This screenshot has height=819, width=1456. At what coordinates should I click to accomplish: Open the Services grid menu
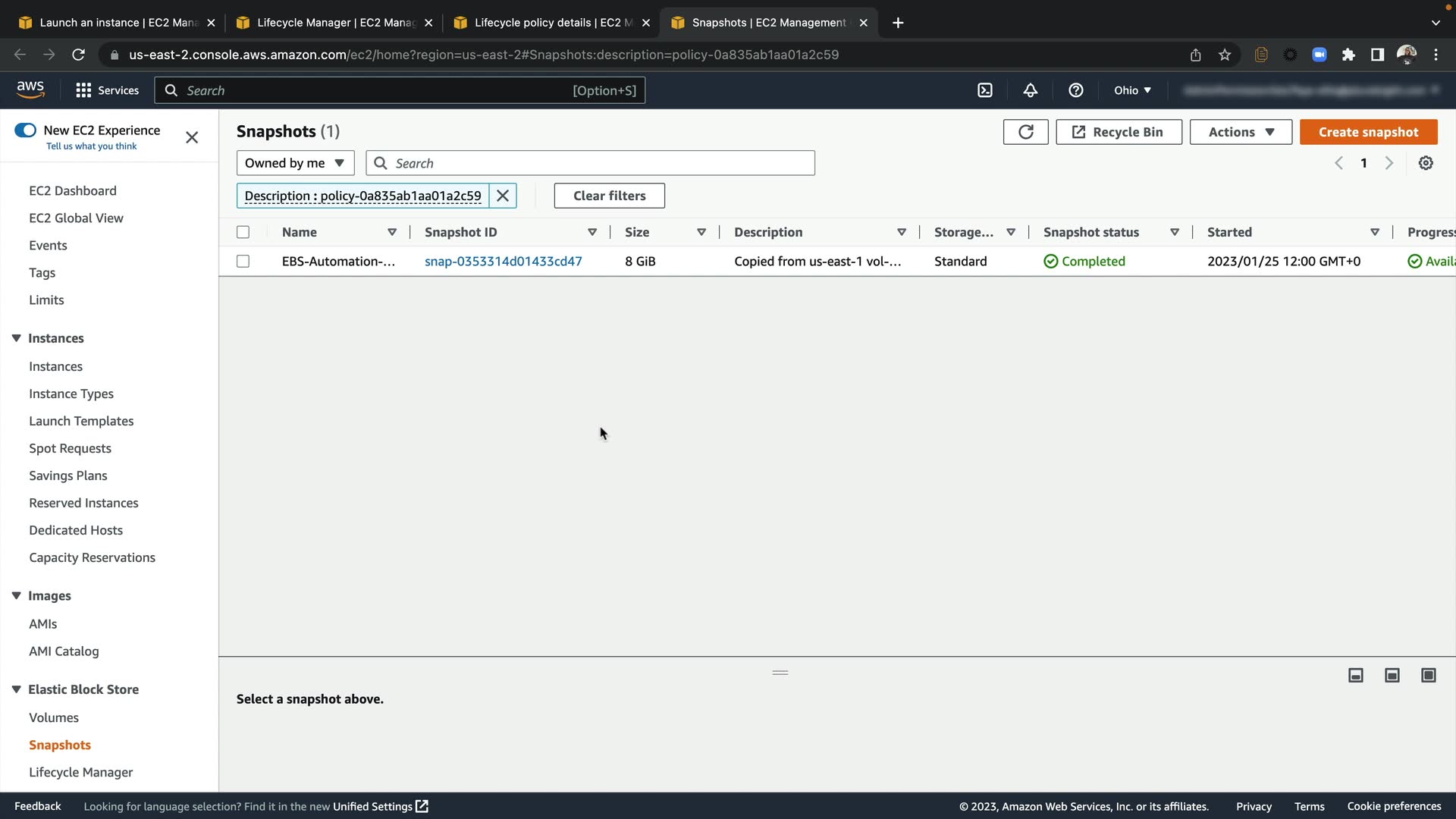107,90
